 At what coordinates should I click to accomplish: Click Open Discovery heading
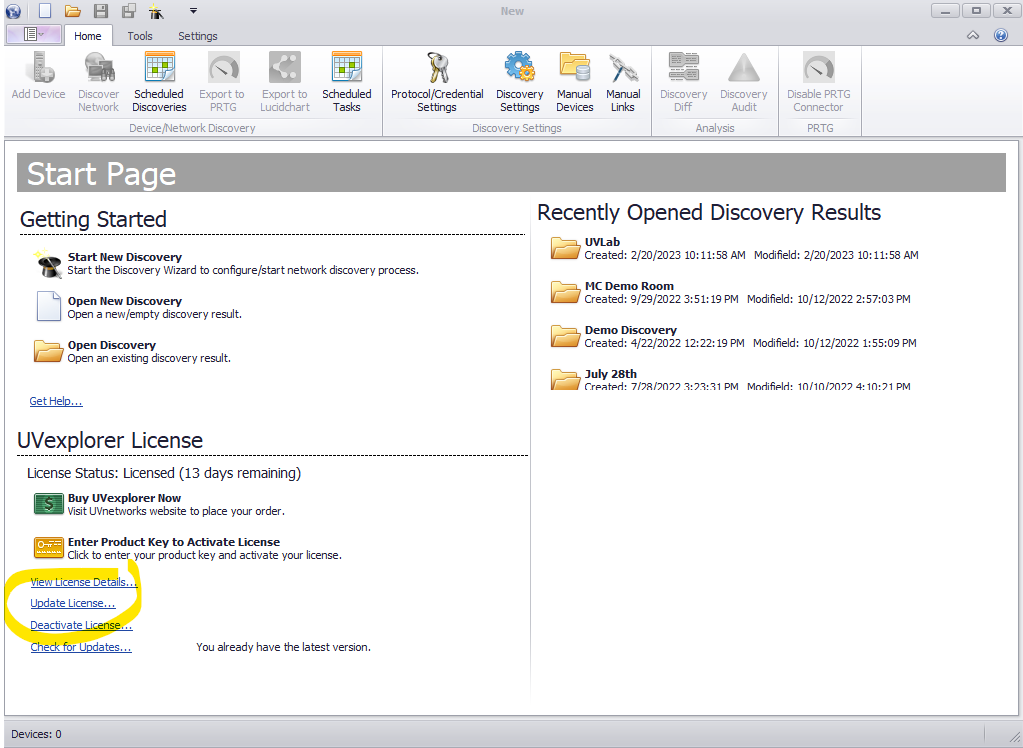click(x=112, y=345)
